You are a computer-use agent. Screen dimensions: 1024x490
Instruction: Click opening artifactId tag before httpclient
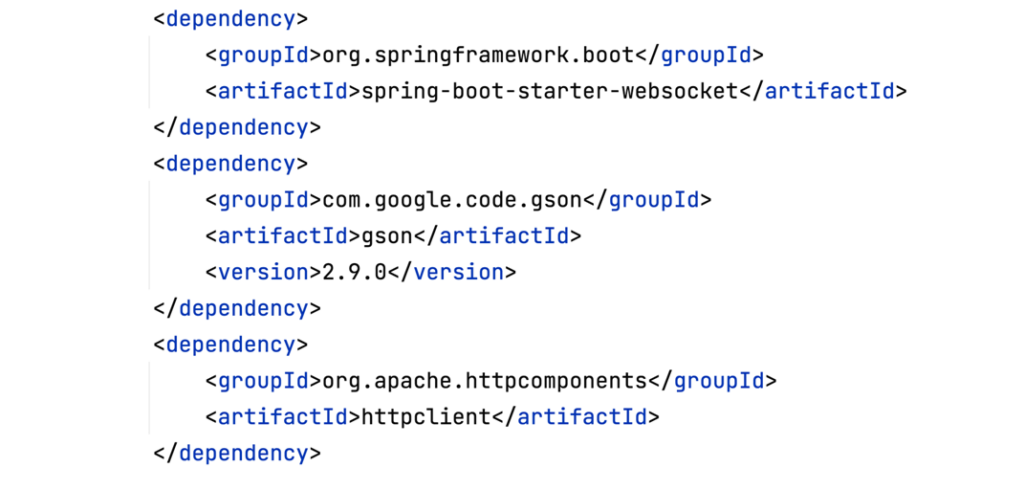[283, 417]
